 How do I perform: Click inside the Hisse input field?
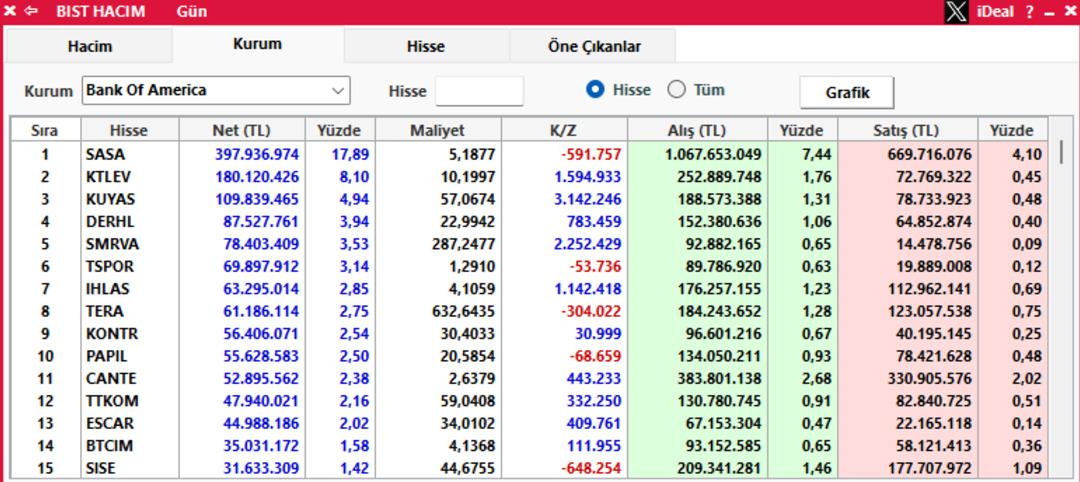pyautogui.click(x=479, y=91)
